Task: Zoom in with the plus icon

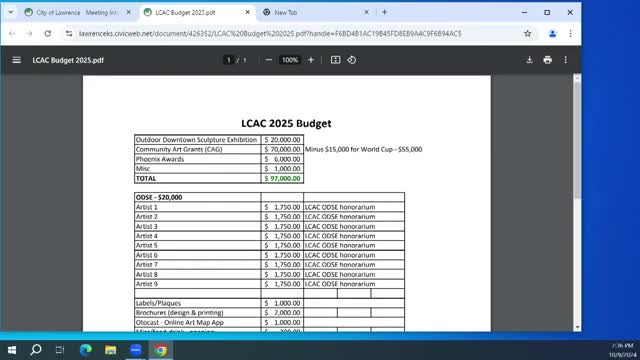Action: point(311,60)
